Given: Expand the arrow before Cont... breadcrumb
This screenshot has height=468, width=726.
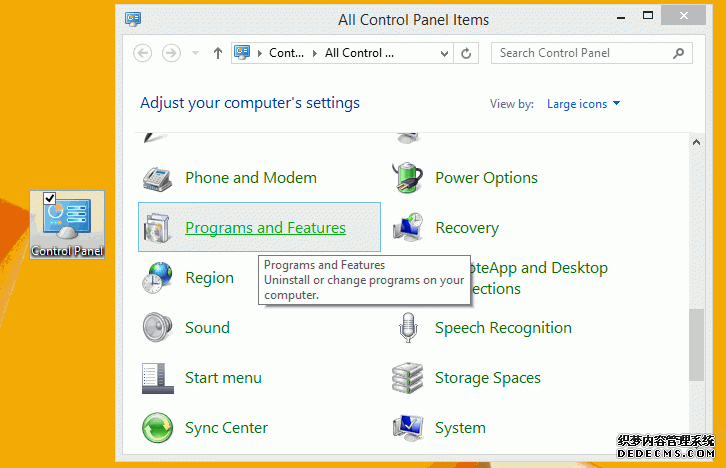Looking at the screenshot, I should [260, 53].
